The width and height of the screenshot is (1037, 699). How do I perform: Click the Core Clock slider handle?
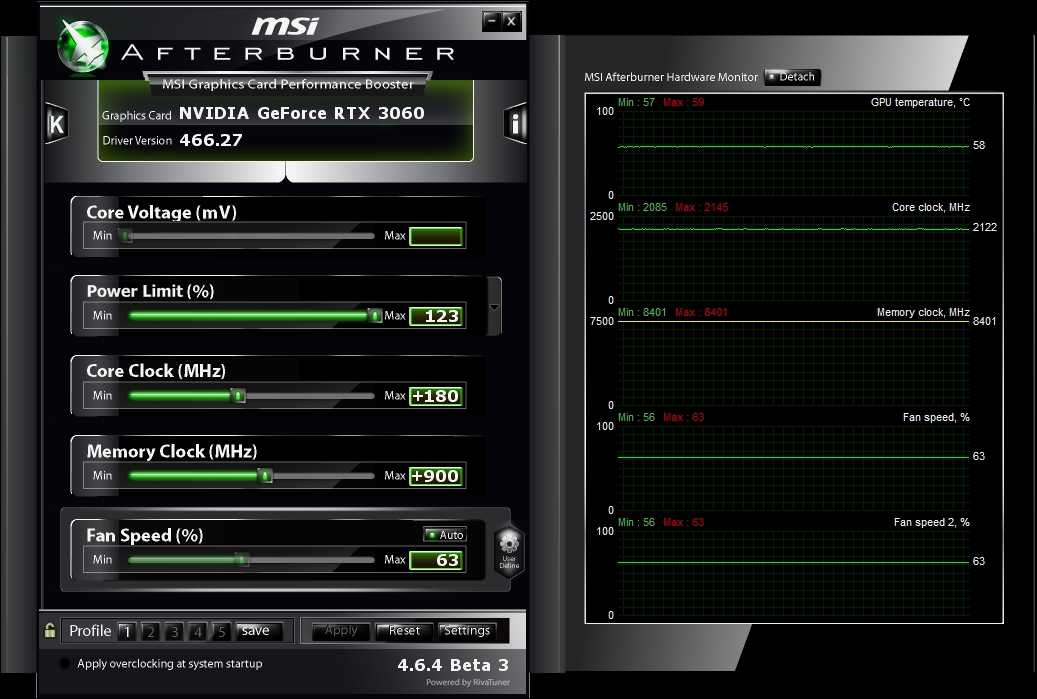click(x=238, y=396)
